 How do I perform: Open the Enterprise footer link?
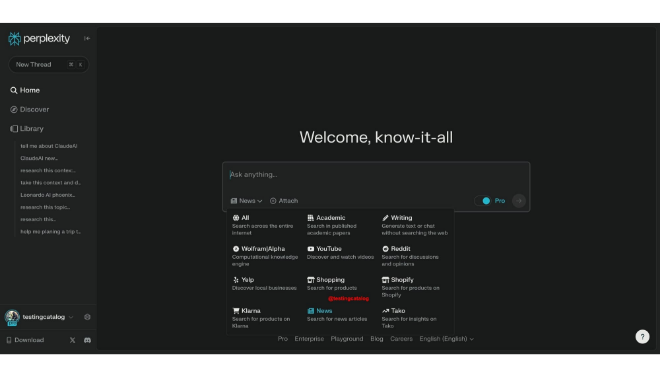pyautogui.click(x=309, y=339)
